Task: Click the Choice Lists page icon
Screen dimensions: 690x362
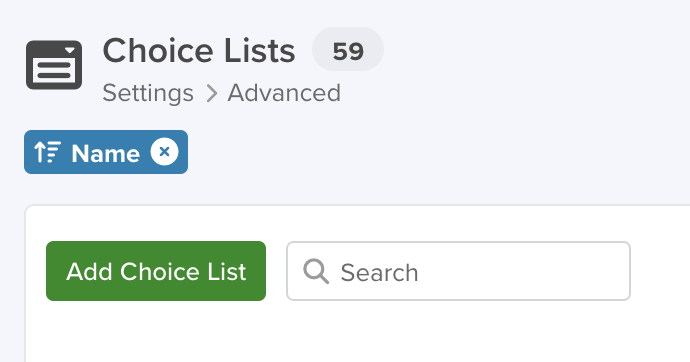Action: (x=54, y=65)
